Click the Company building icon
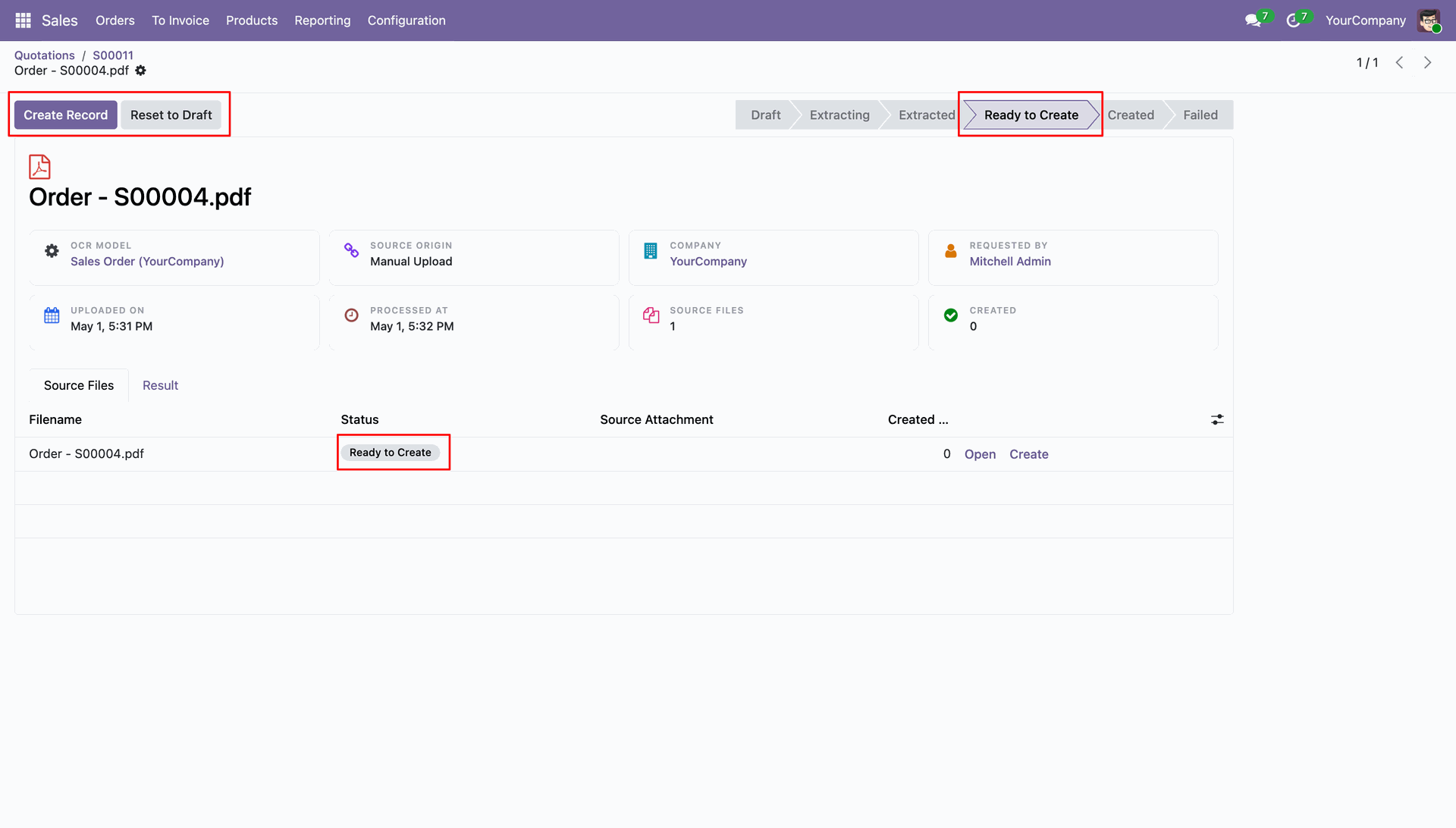The image size is (1456, 828). point(651,251)
